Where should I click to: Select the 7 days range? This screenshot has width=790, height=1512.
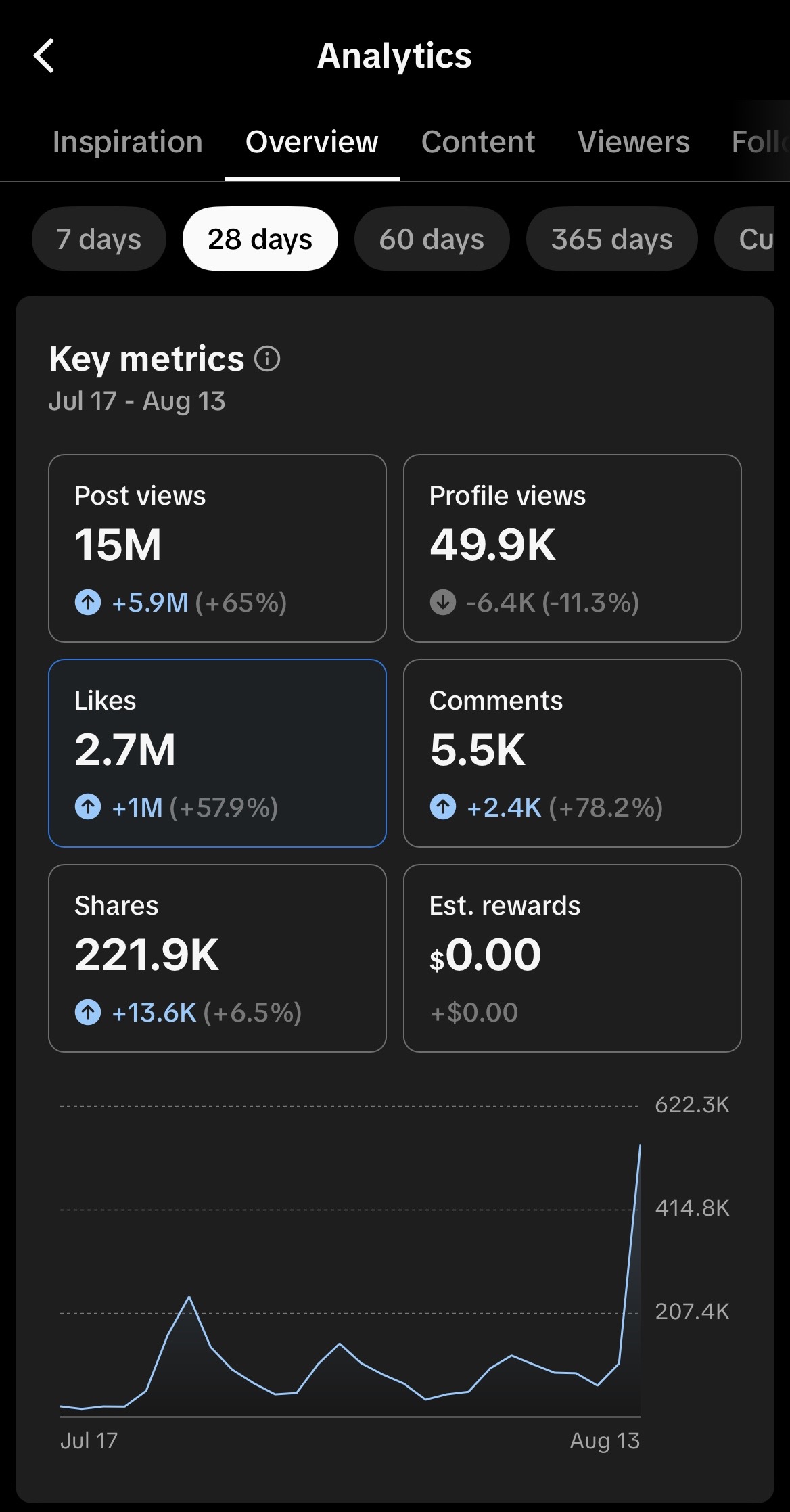pyautogui.click(x=99, y=239)
